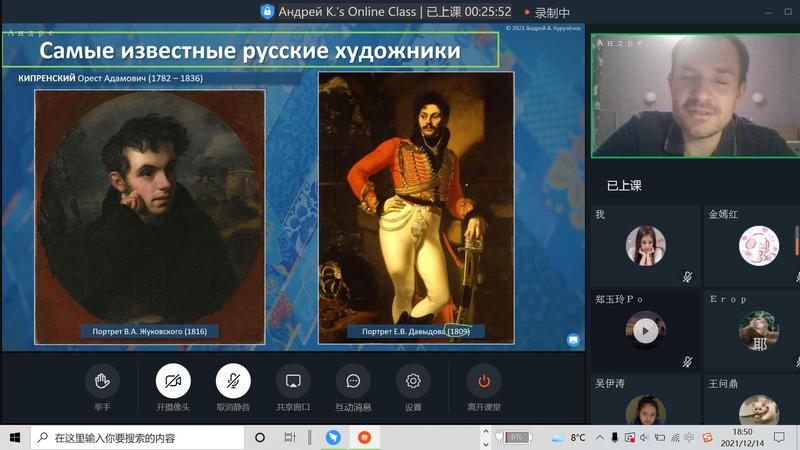Open interactive messages (互动消息) chat
800x450 pixels.
click(x=353, y=381)
